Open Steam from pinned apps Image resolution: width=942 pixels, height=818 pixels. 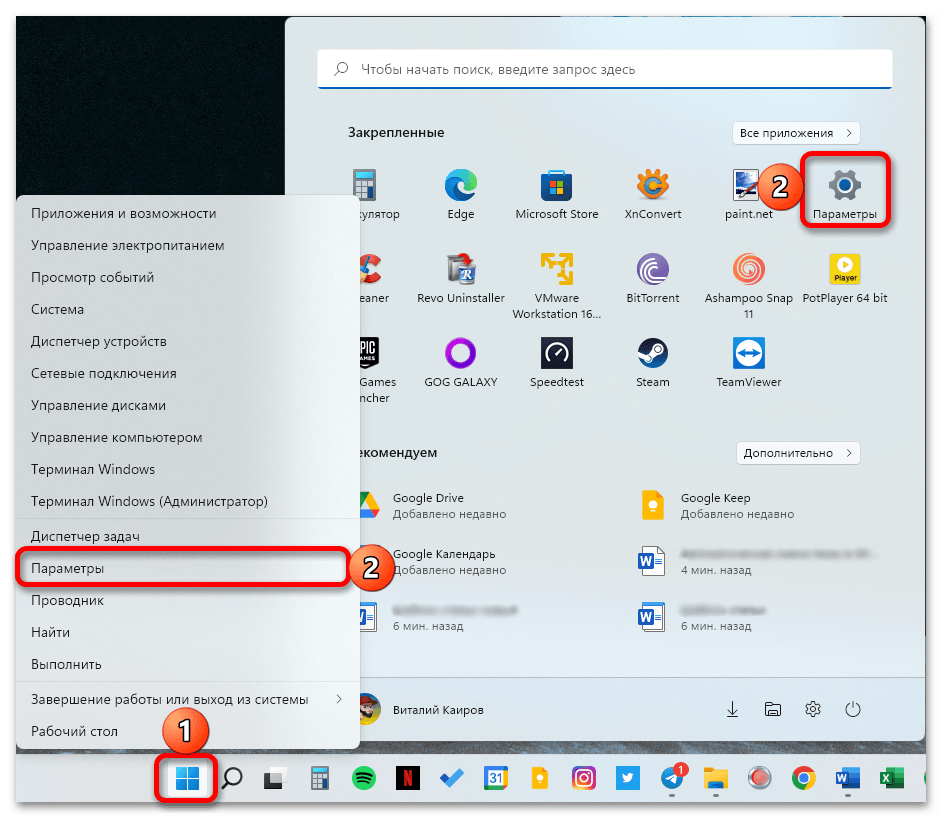pyautogui.click(x=652, y=363)
